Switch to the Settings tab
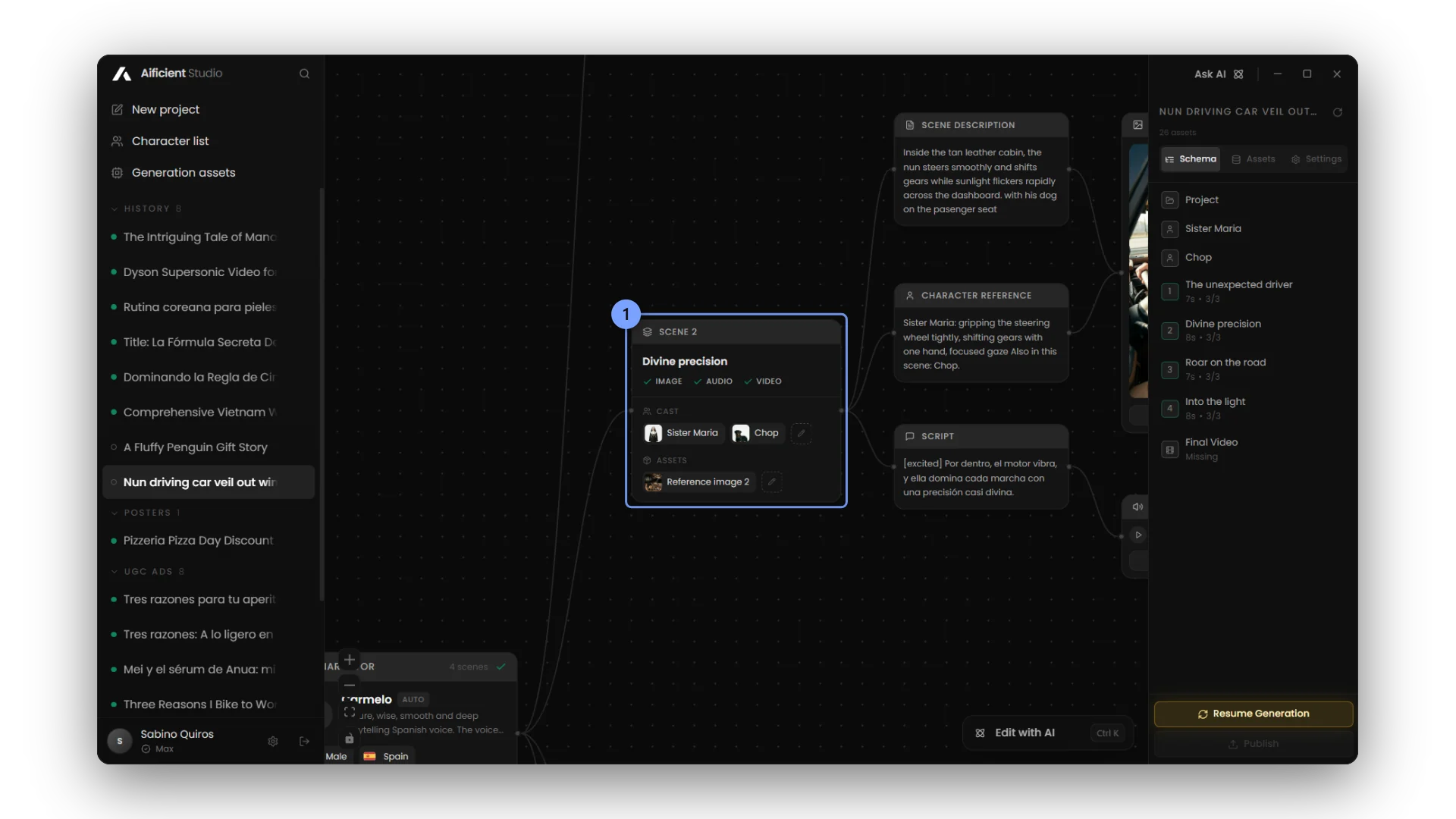 coord(1316,159)
